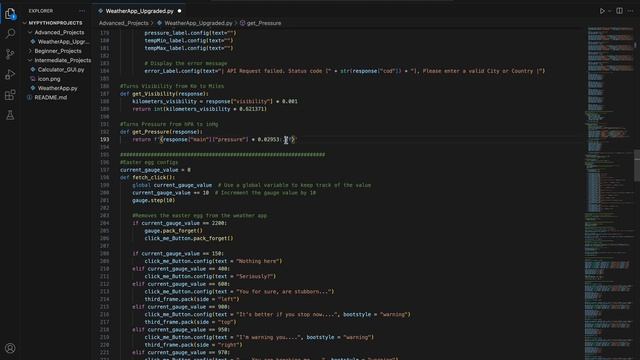This screenshot has height=360, width=640.
Task: Open the Testing flask view
Action: (x=10, y=115)
